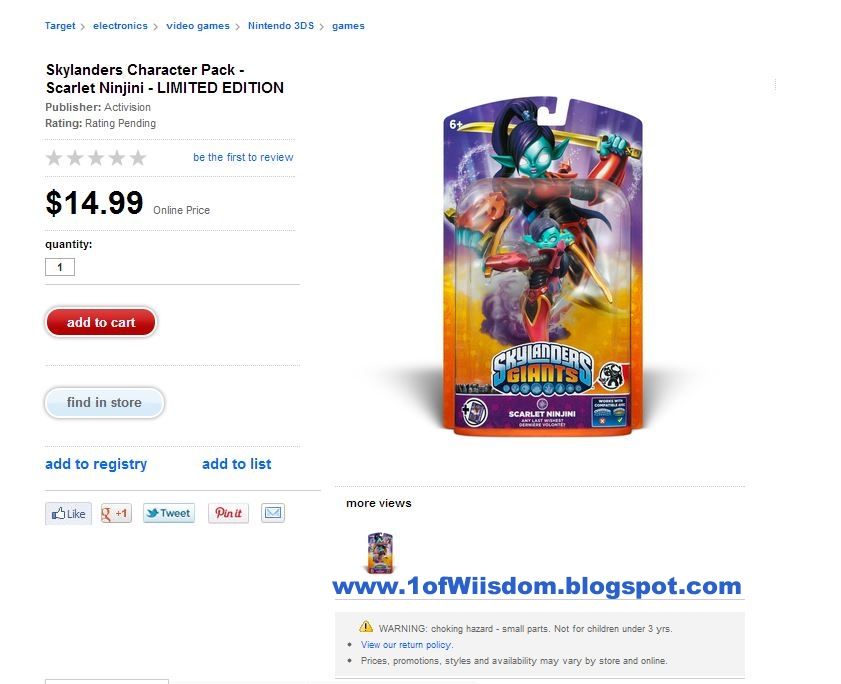Open the Target breadcrumb link
This screenshot has height=684, width=841.
tap(60, 26)
